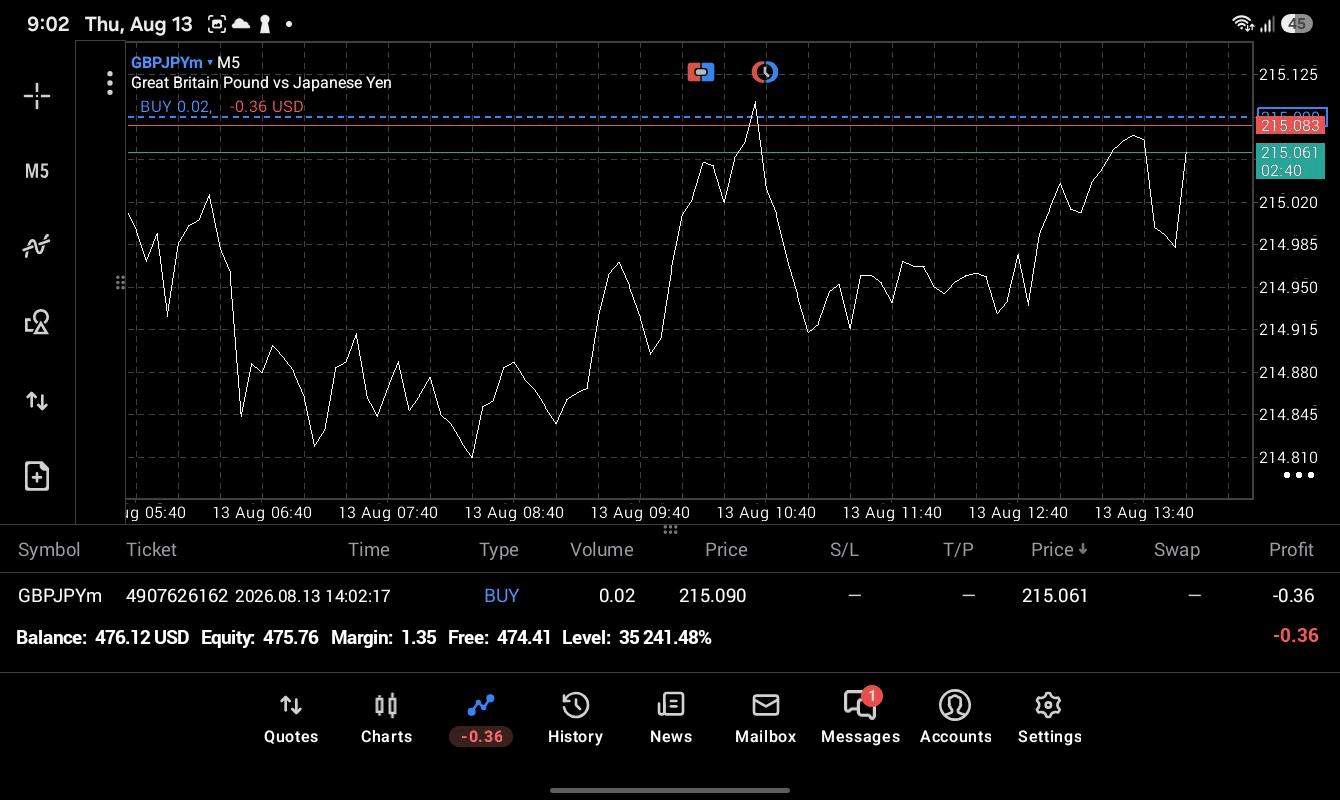
Task: Open the Settings gear tab
Action: [1049, 719]
